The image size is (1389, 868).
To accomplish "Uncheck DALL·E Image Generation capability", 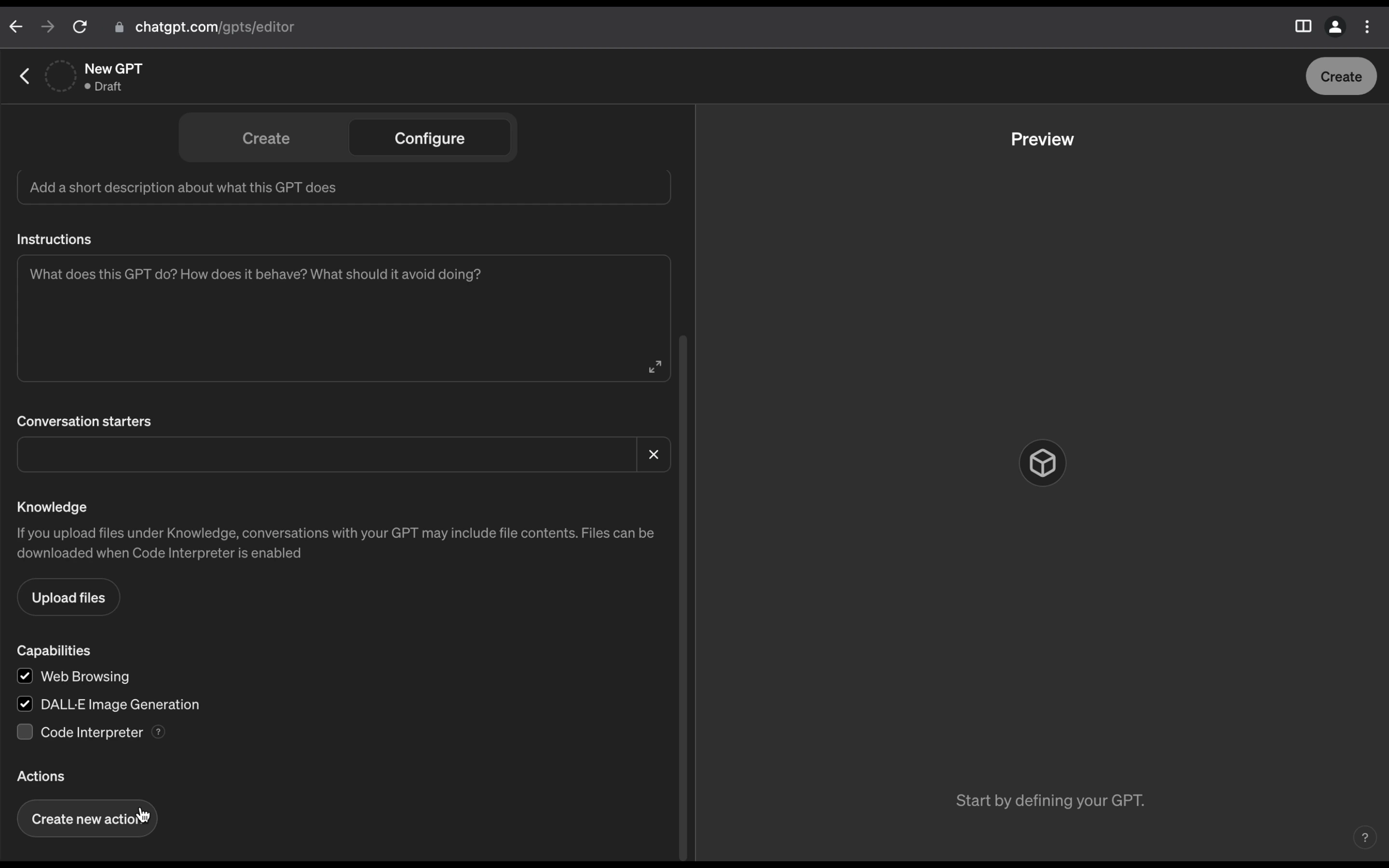I will coord(25,704).
